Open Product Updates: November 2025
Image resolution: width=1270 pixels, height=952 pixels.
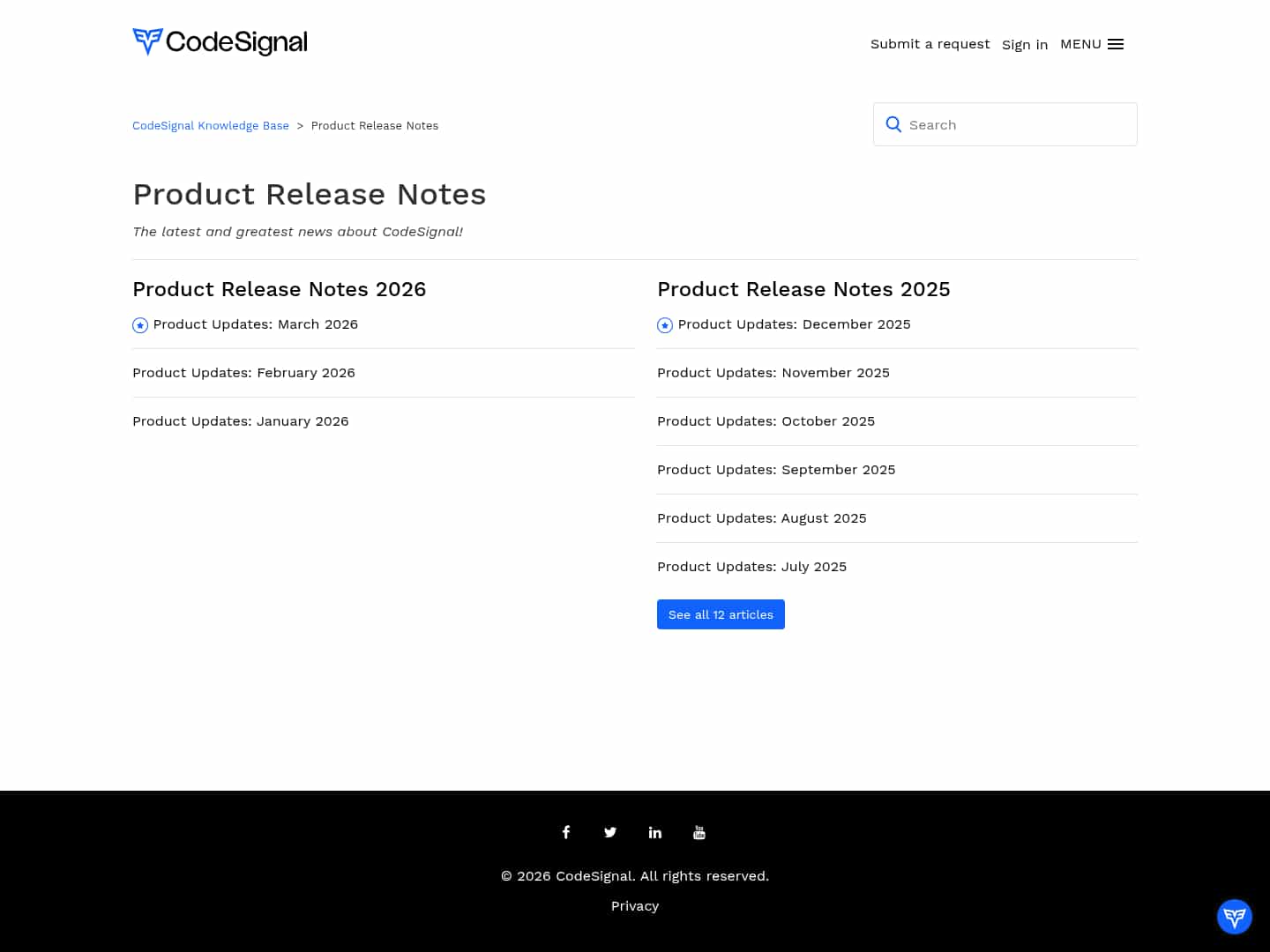click(x=773, y=373)
